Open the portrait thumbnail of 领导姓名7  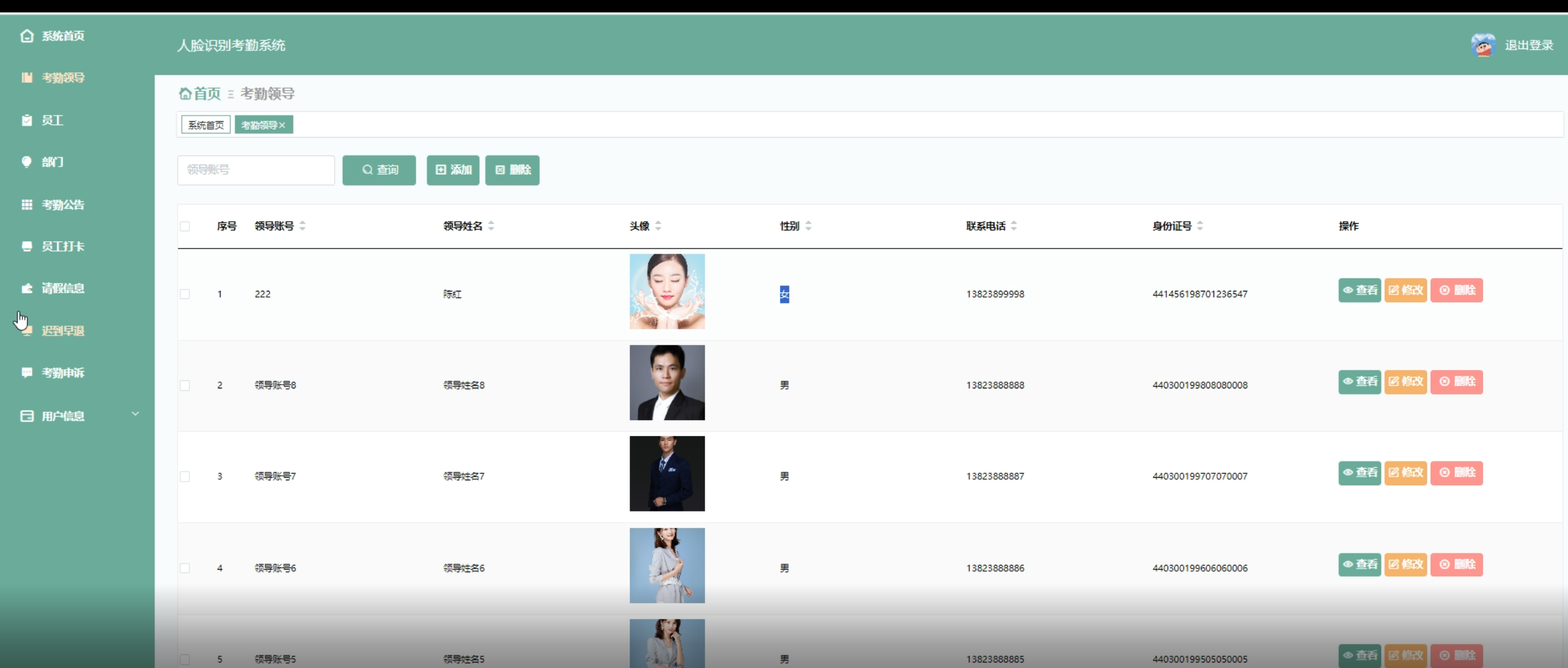[667, 474]
